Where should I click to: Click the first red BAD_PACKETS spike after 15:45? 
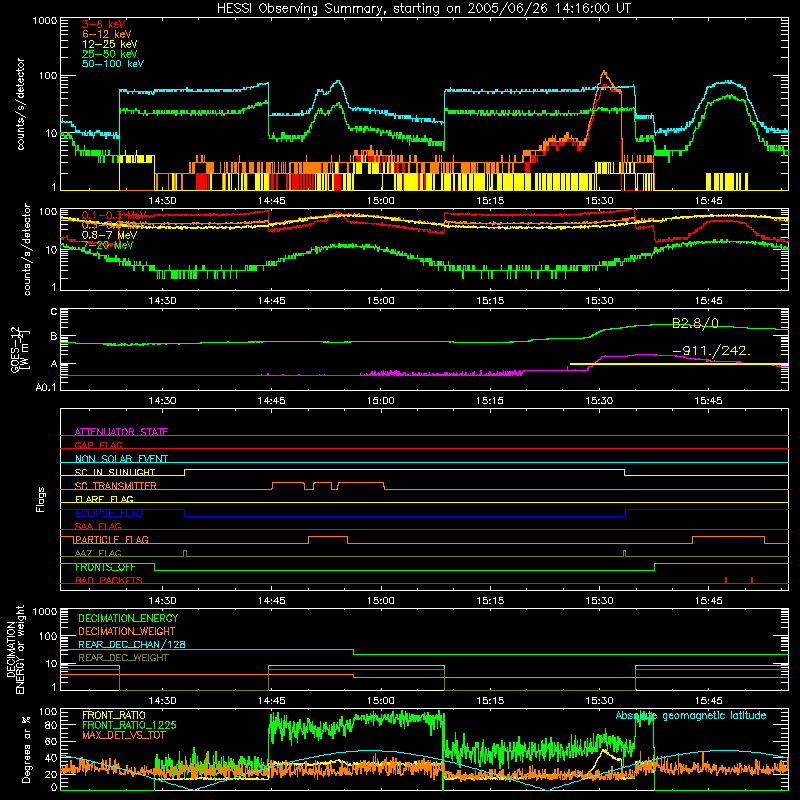tap(726, 580)
